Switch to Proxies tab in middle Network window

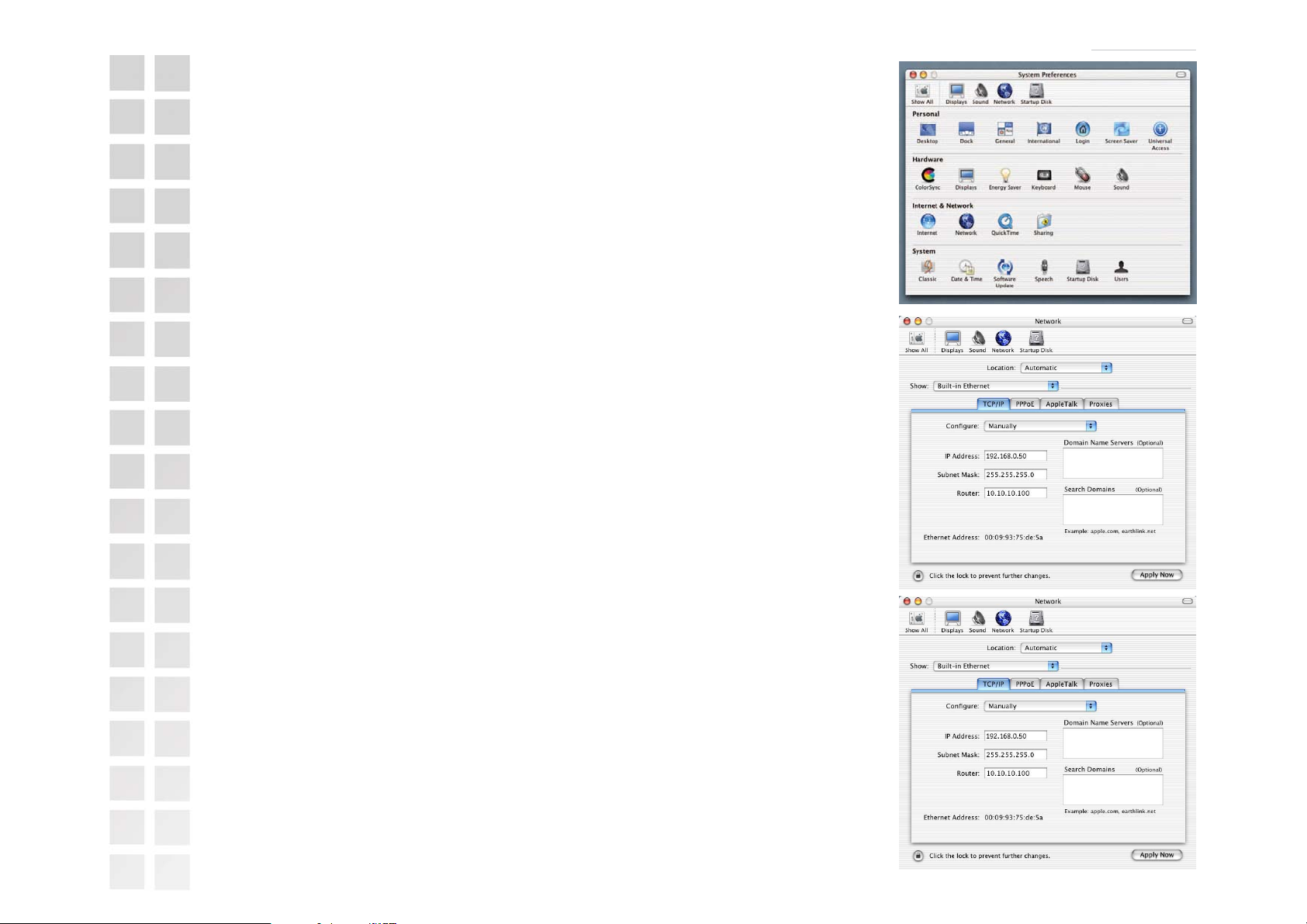pyautogui.click(x=1101, y=403)
